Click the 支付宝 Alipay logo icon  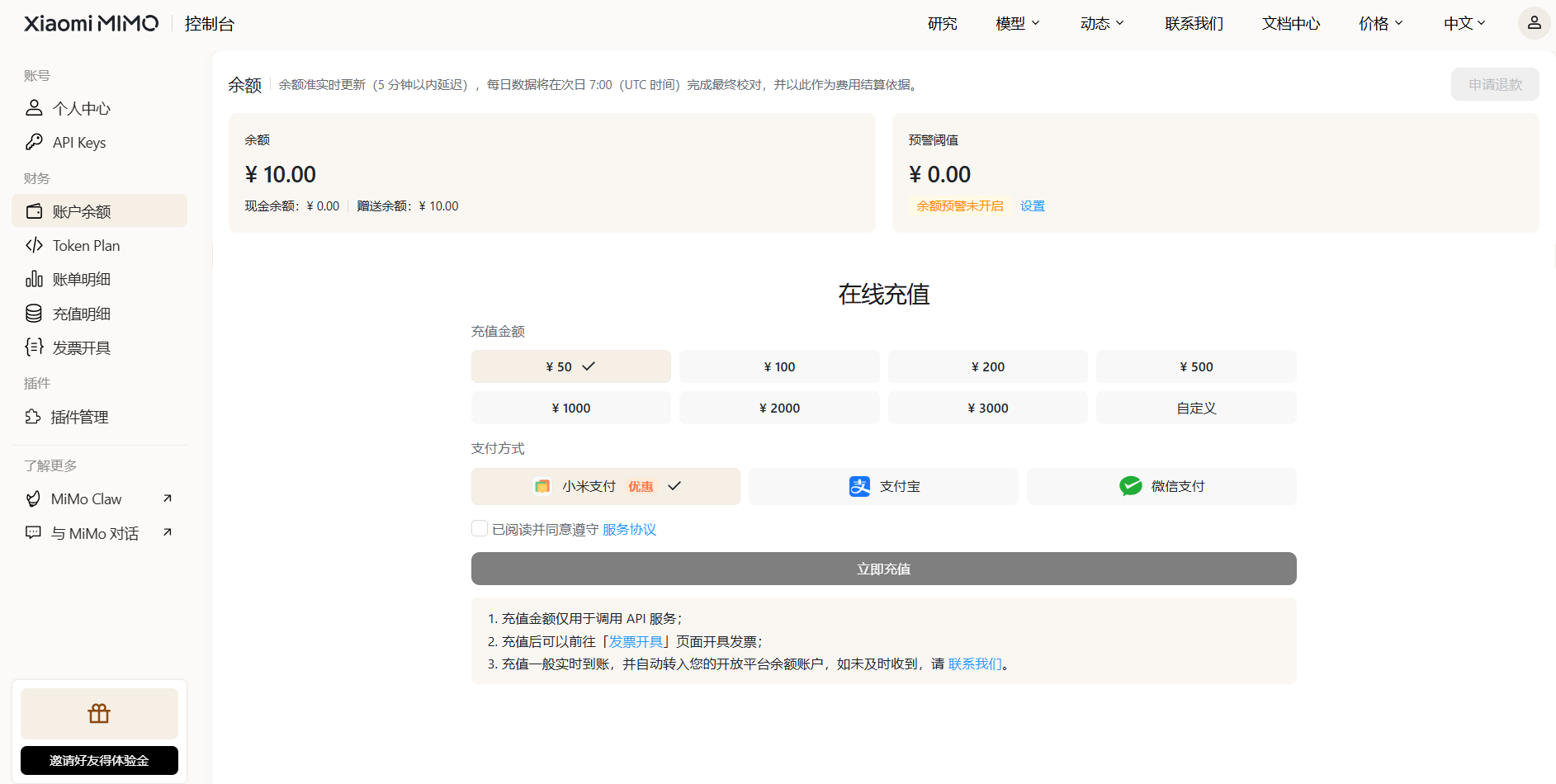pyautogui.click(x=859, y=486)
